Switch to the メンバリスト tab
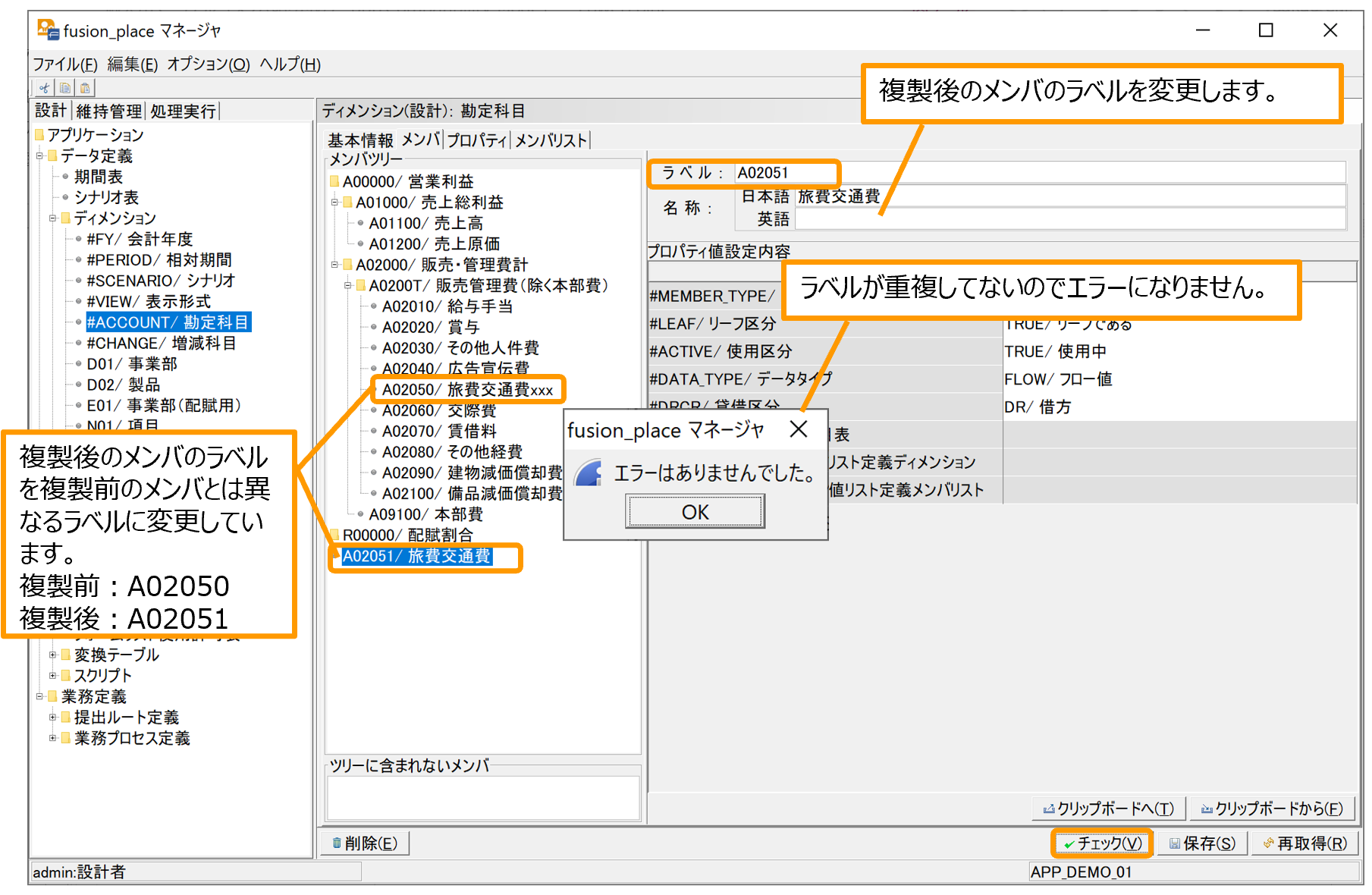Image resolution: width=1372 pixels, height=895 pixels. pos(551,140)
